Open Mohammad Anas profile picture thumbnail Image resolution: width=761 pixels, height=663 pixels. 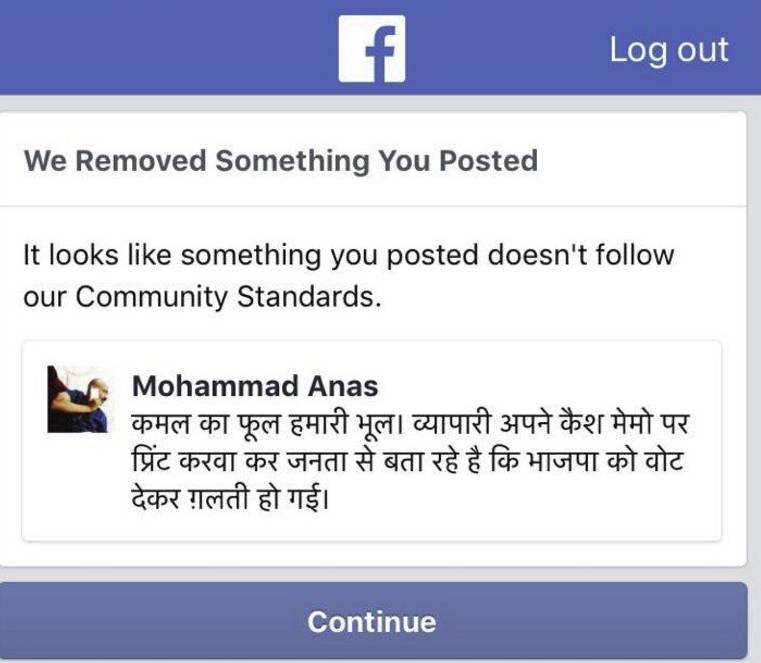click(78, 399)
